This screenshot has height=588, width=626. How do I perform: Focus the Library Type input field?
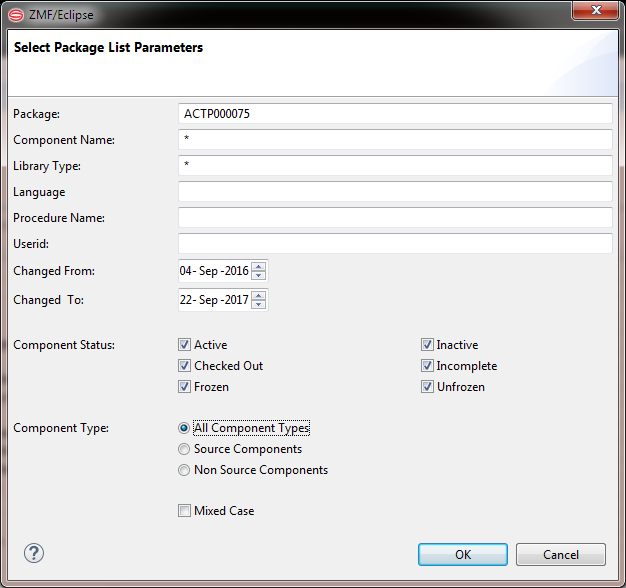395,166
